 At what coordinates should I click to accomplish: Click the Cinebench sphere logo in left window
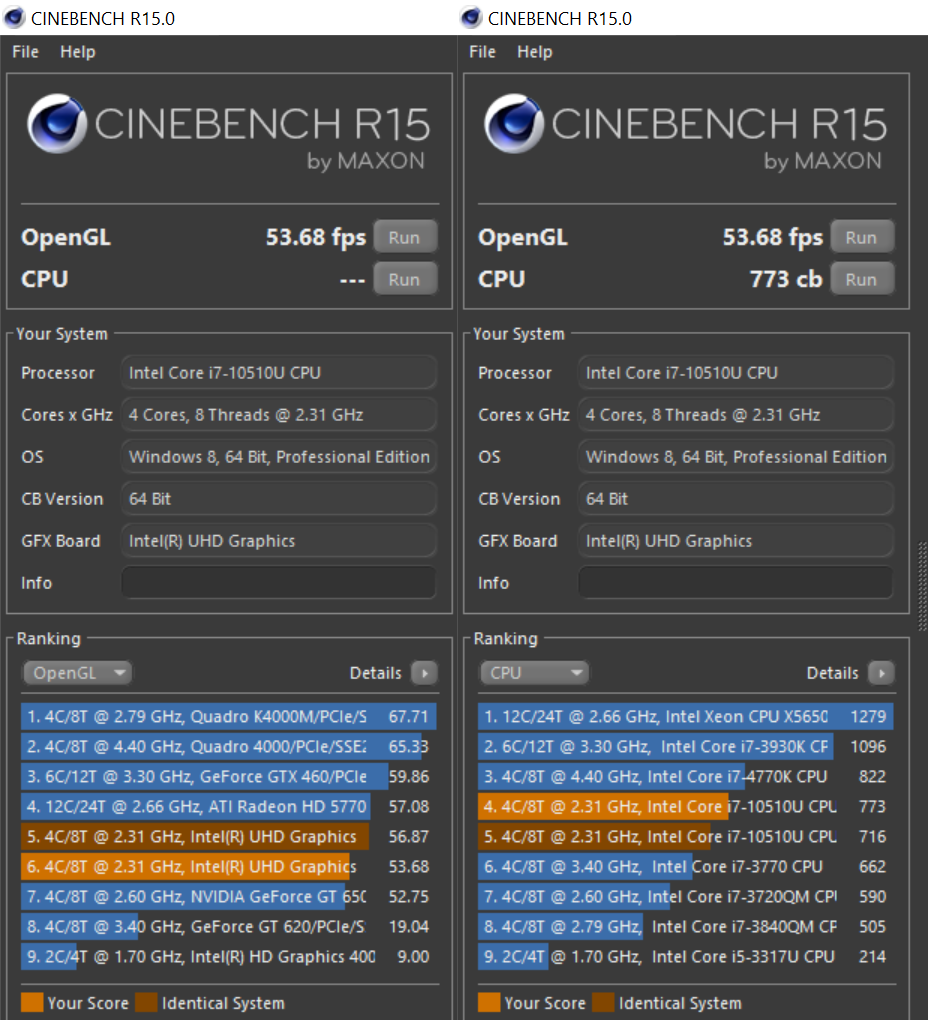pos(57,124)
